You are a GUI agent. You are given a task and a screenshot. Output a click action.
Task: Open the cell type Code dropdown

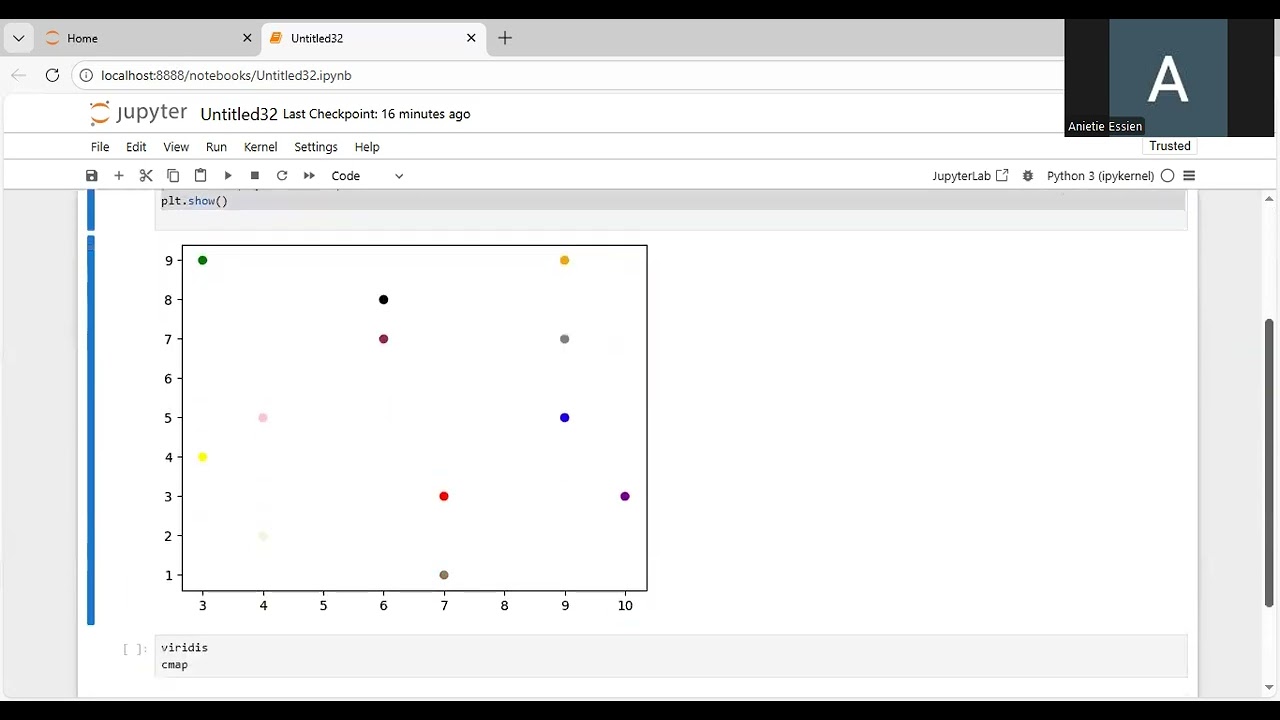pos(367,176)
